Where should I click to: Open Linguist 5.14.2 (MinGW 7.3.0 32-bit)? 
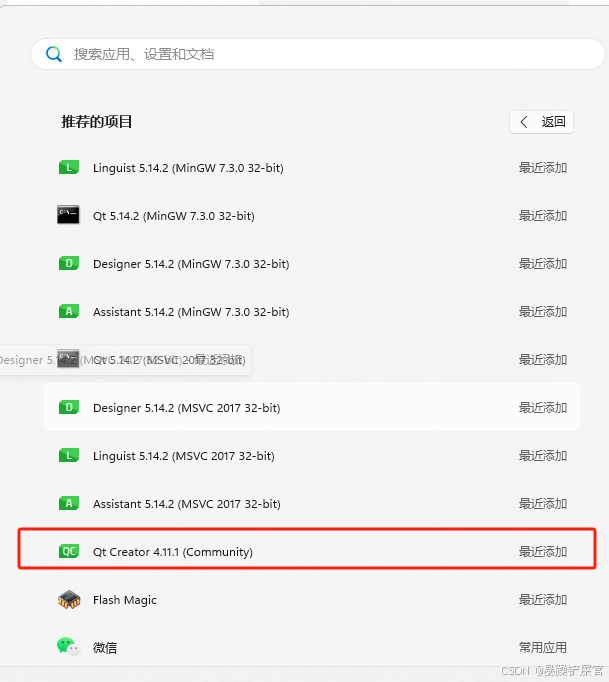[312, 168]
